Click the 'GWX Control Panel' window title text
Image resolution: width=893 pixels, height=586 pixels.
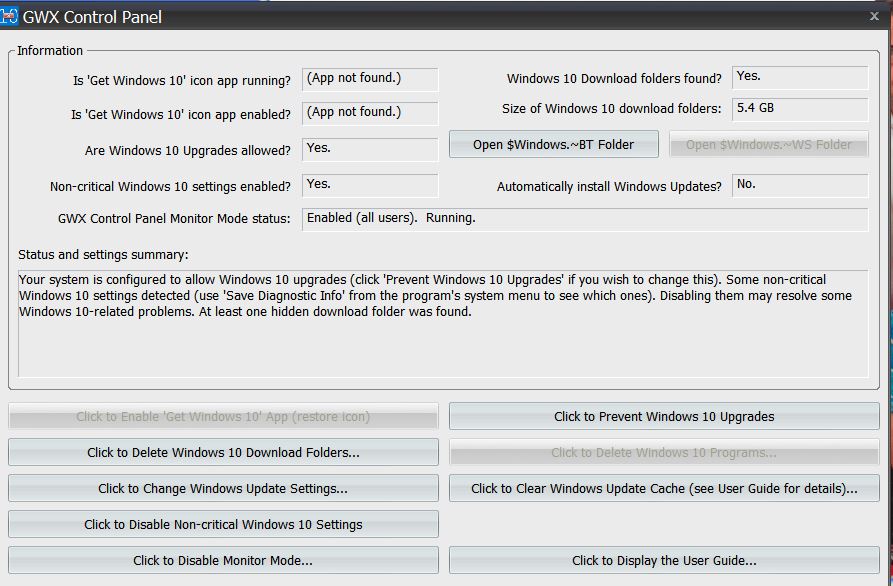pyautogui.click(x=92, y=17)
